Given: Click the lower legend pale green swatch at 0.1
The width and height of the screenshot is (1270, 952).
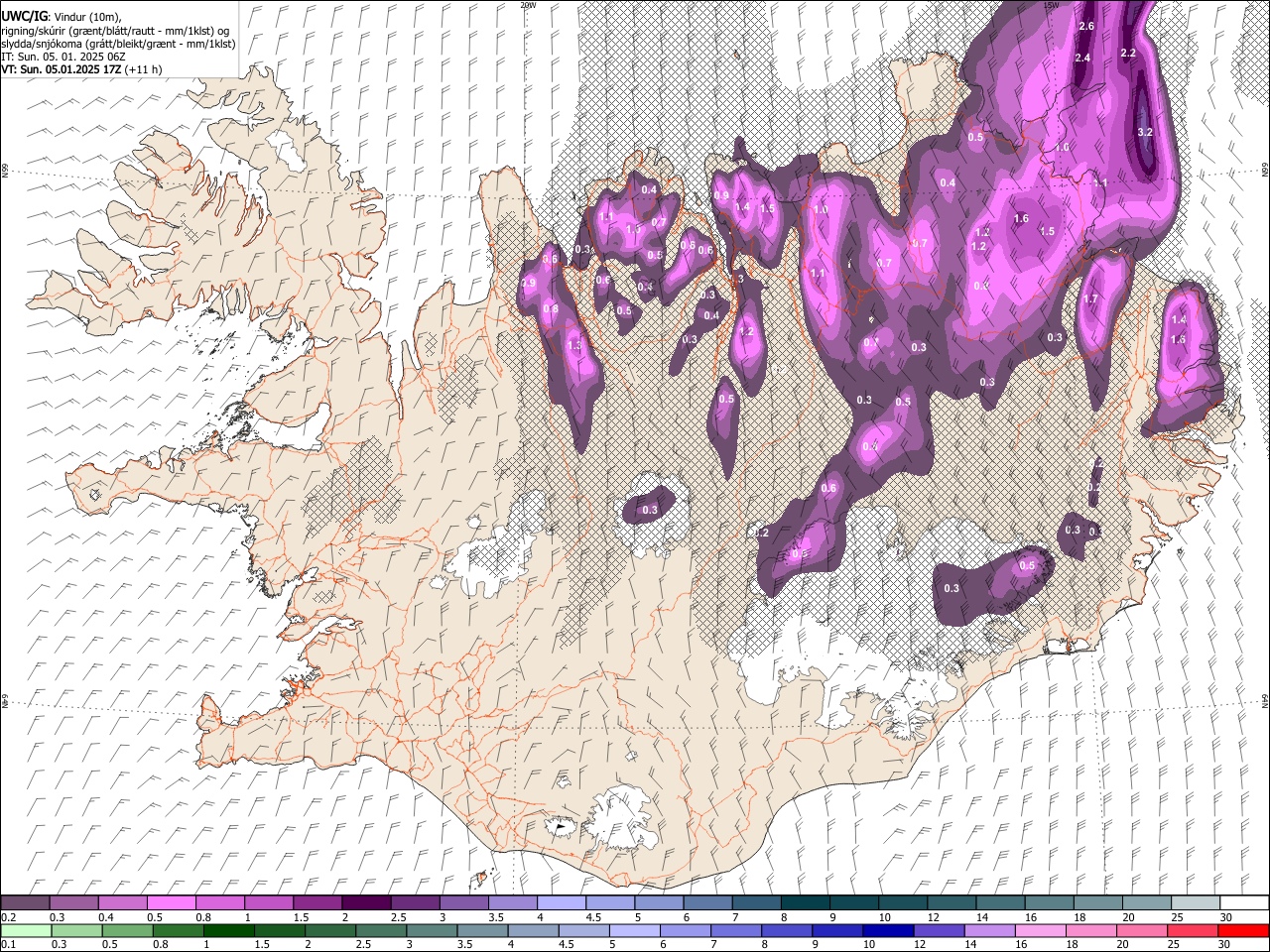Looking at the screenshot, I should click(26, 930).
